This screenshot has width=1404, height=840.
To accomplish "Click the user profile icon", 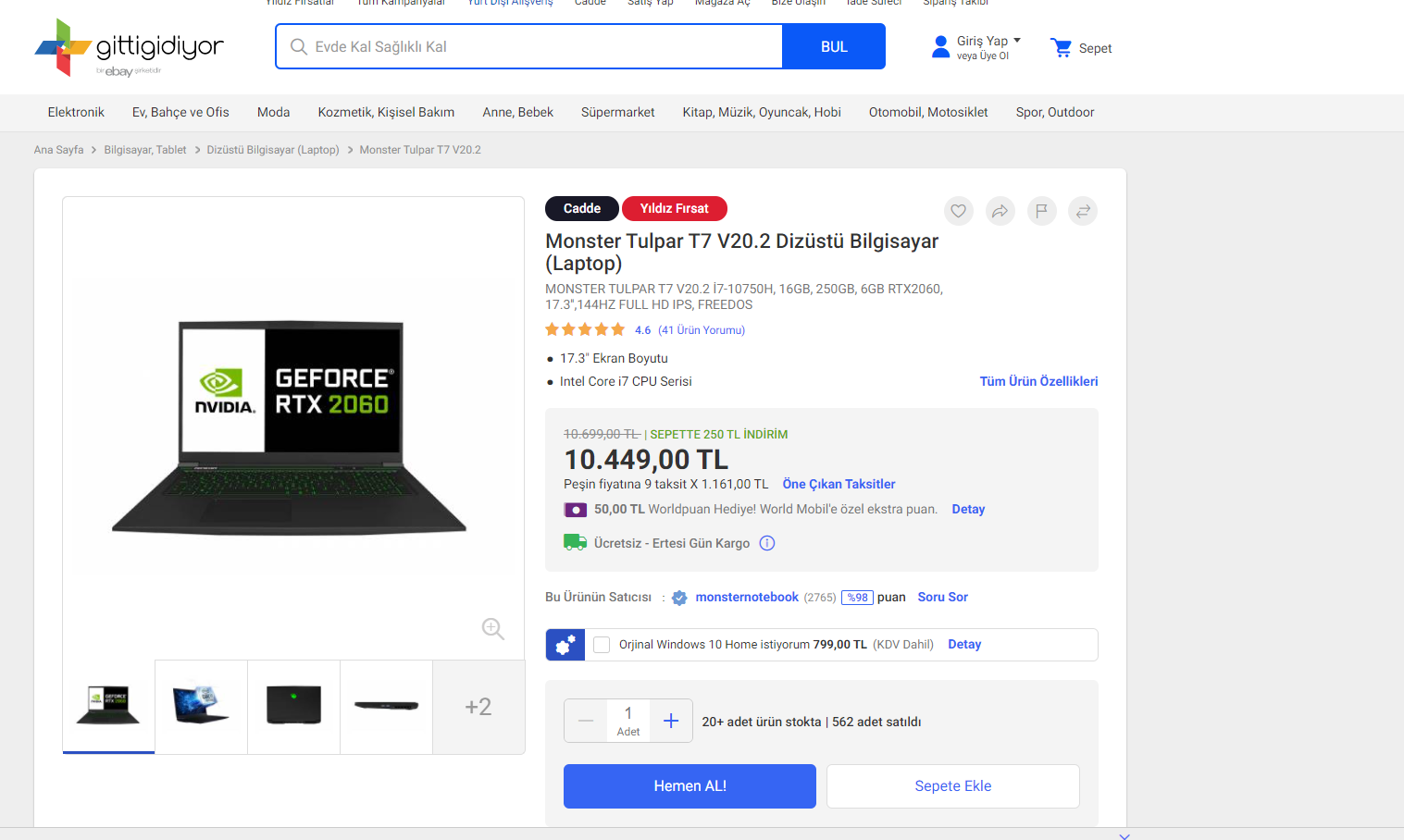I will (940, 47).
